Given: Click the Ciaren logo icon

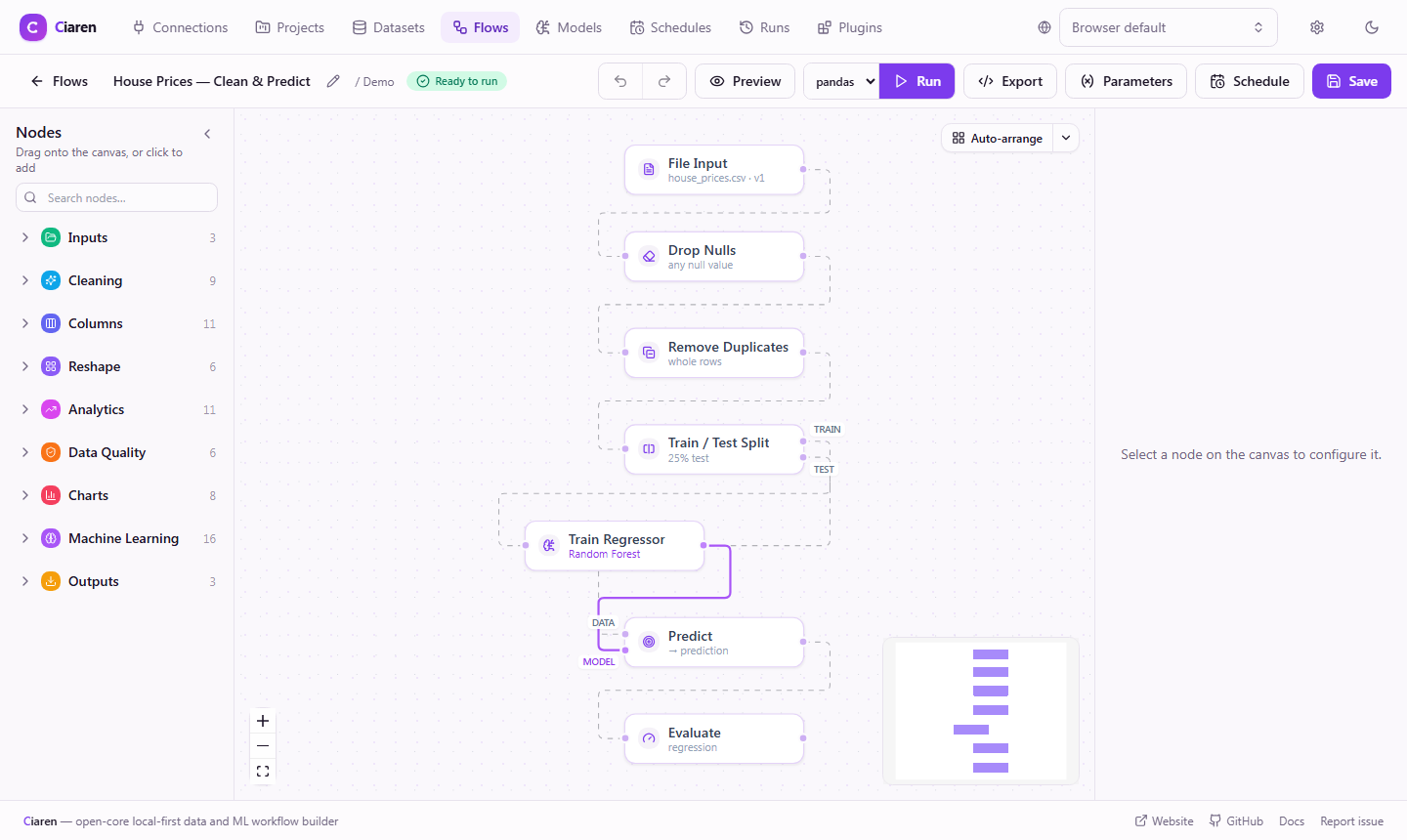Looking at the screenshot, I should click(32, 27).
